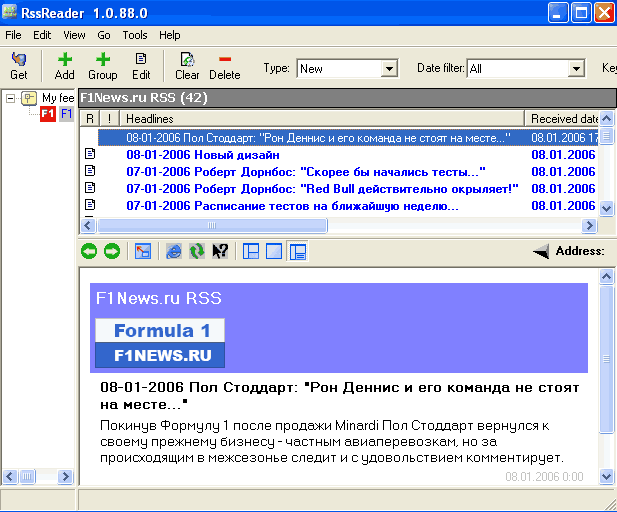The height and width of the screenshot is (512, 617).
Task: Collapse the My feeds tree node
Action: 11,98
